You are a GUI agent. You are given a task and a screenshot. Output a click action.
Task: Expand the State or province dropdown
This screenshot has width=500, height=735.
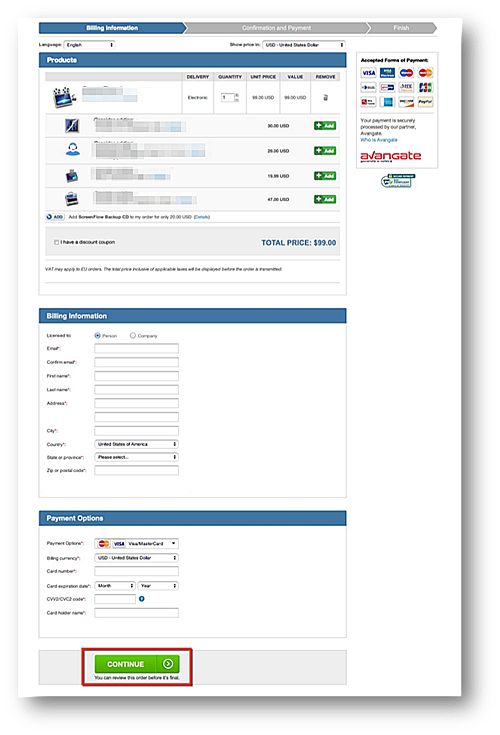pyautogui.click(x=136, y=457)
